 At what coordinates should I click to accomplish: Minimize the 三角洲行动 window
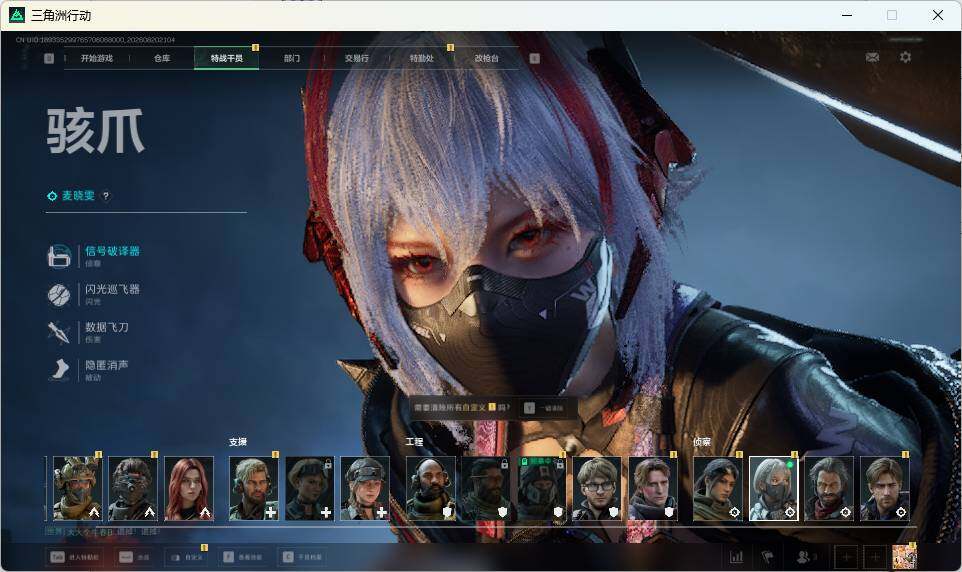(847, 15)
